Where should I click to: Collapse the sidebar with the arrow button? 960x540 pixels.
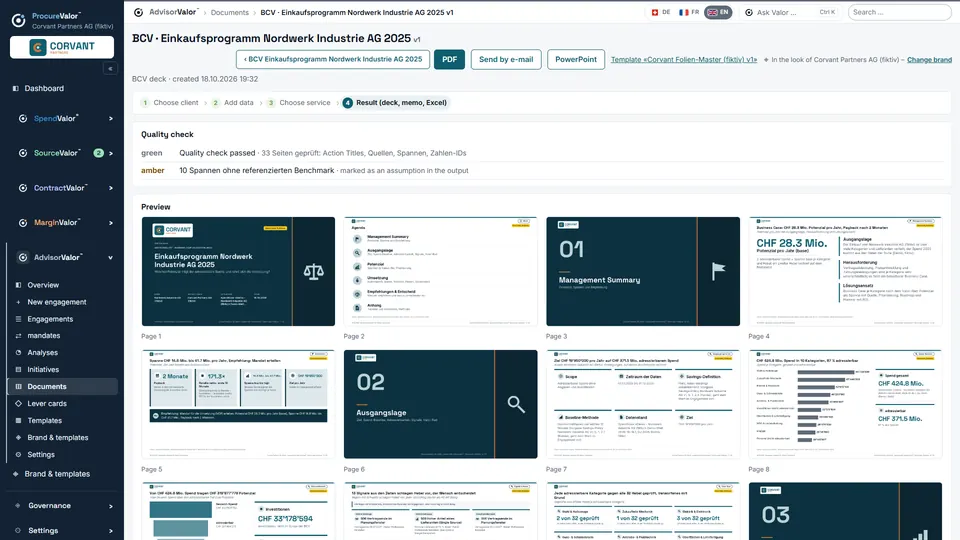click(110, 69)
